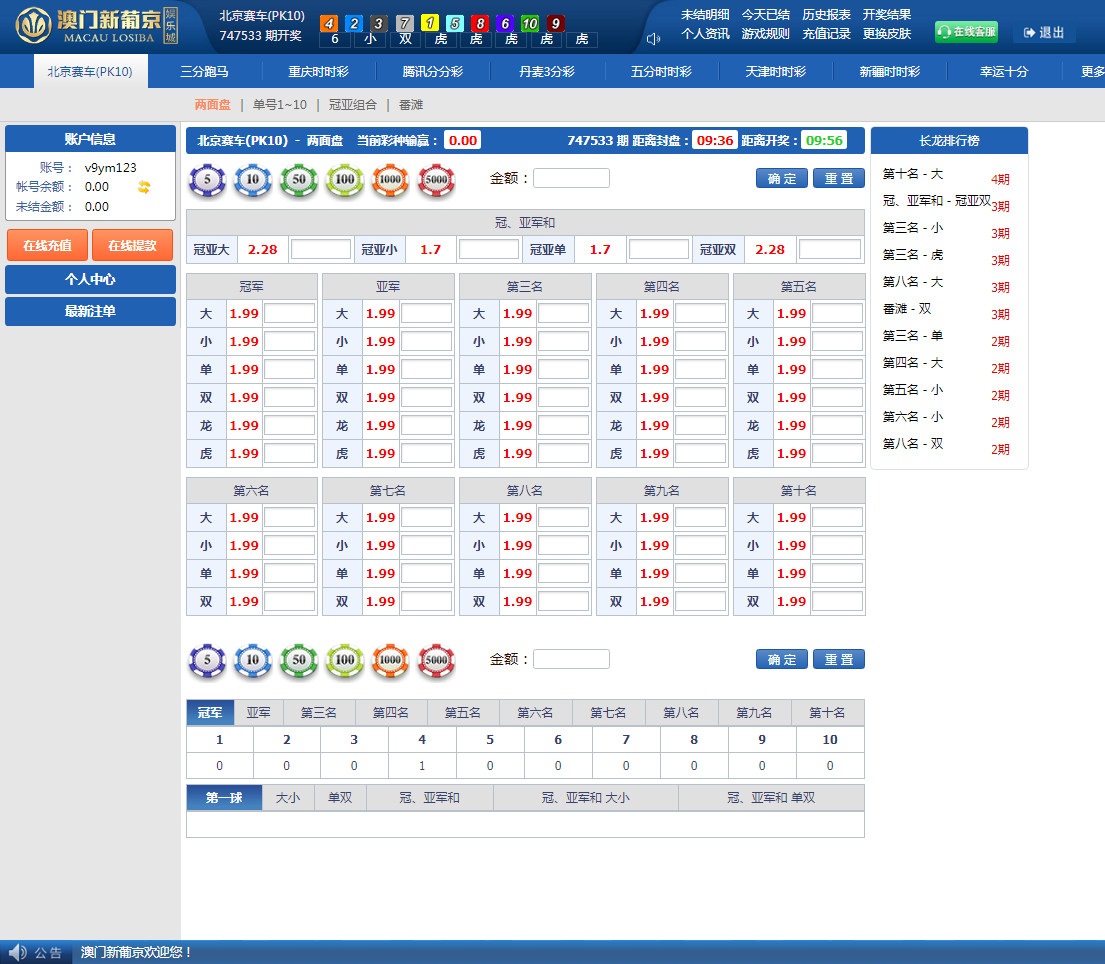Image resolution: width=1105 pixels, height=964 pixels.
Task: Open the 历史报表 link
Action: [826, 15]
